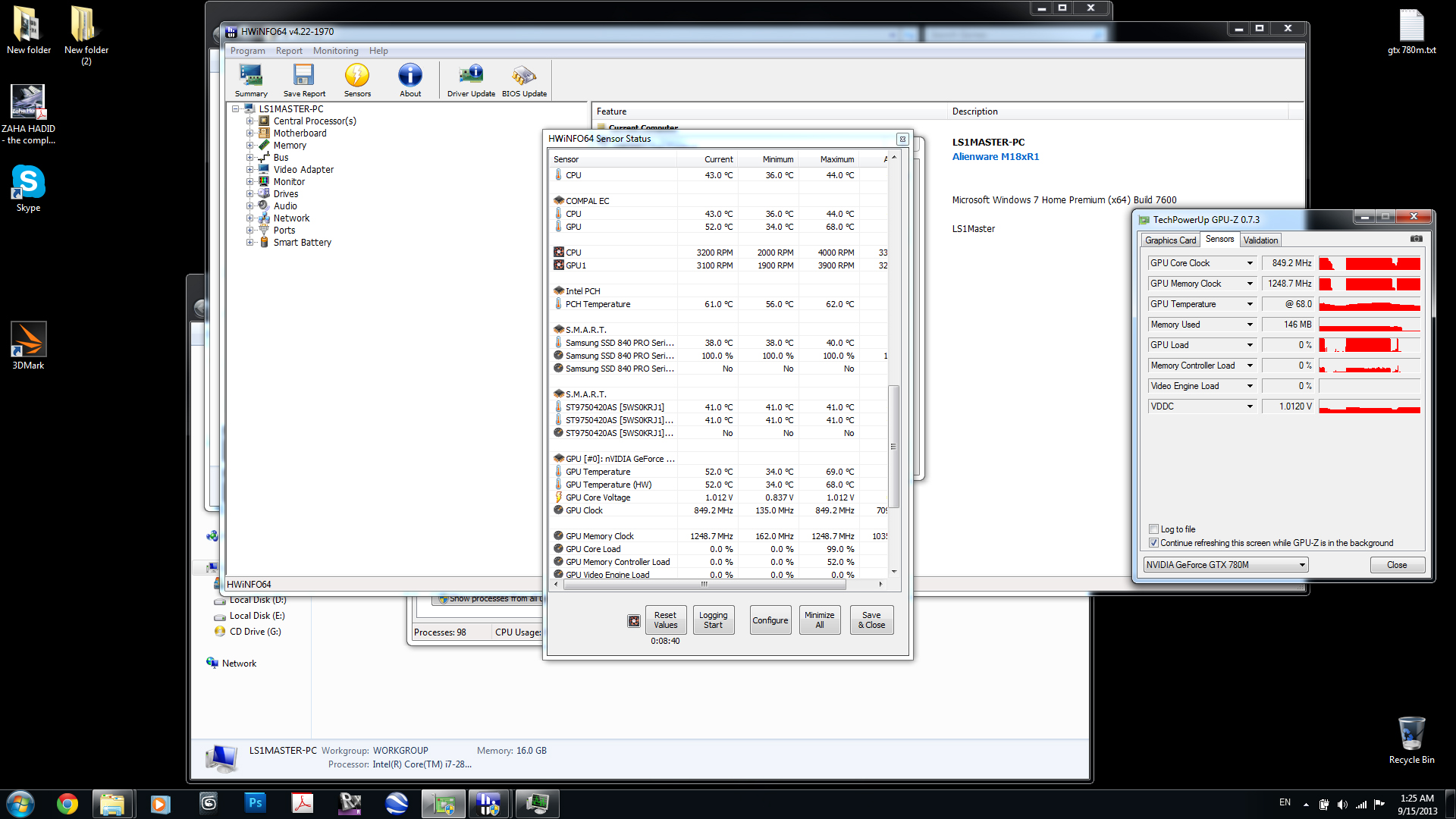Open Windows Explorer from the taskbar
The height and width of the screenshot is (819, 1456).
click(x=113, y=804)
